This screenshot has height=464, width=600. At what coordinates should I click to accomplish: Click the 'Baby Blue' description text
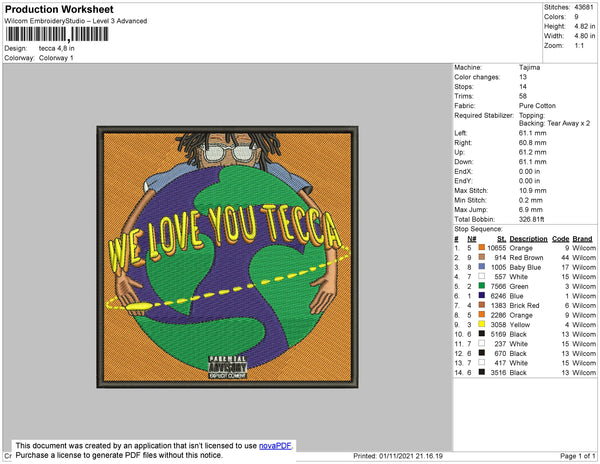(x=525, y=267)
